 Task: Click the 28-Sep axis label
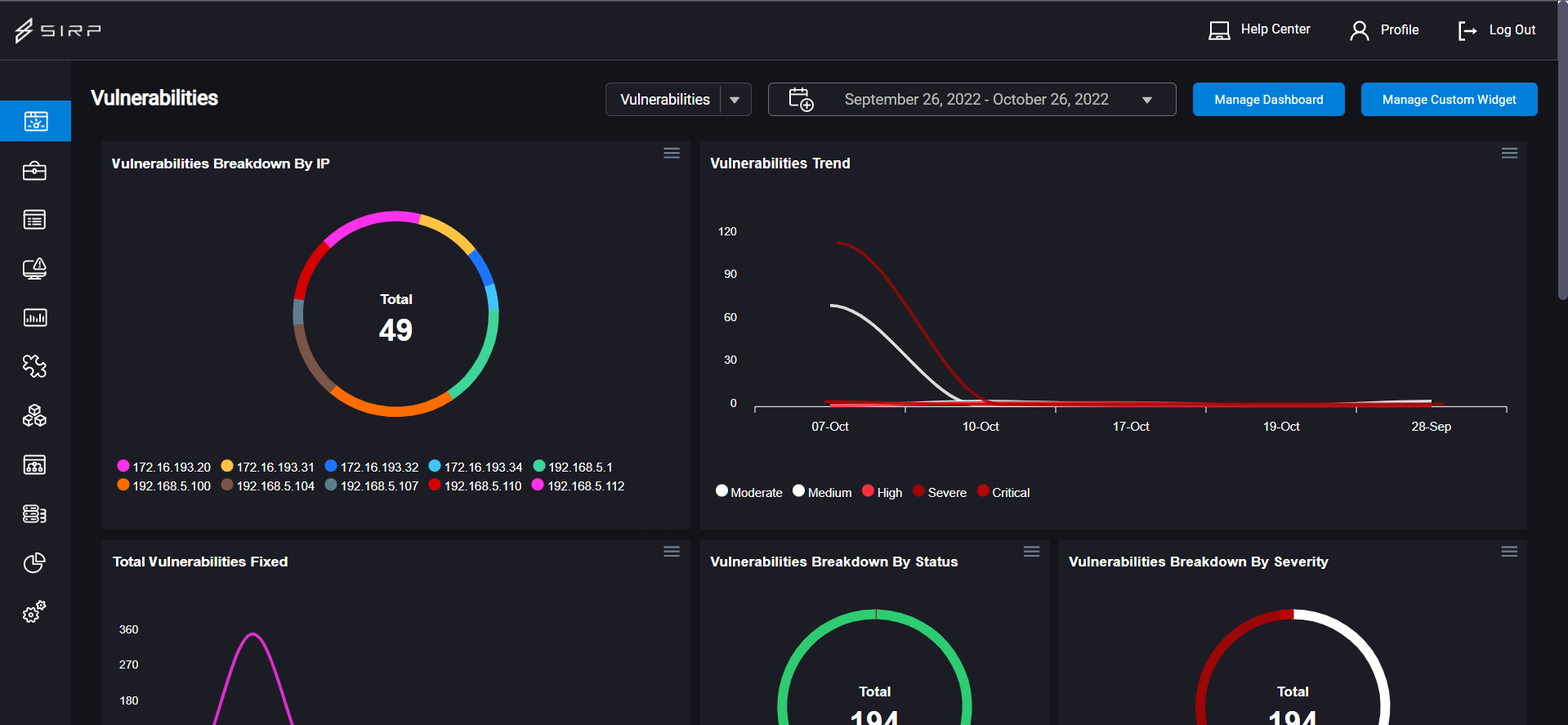click(1432, 426)
